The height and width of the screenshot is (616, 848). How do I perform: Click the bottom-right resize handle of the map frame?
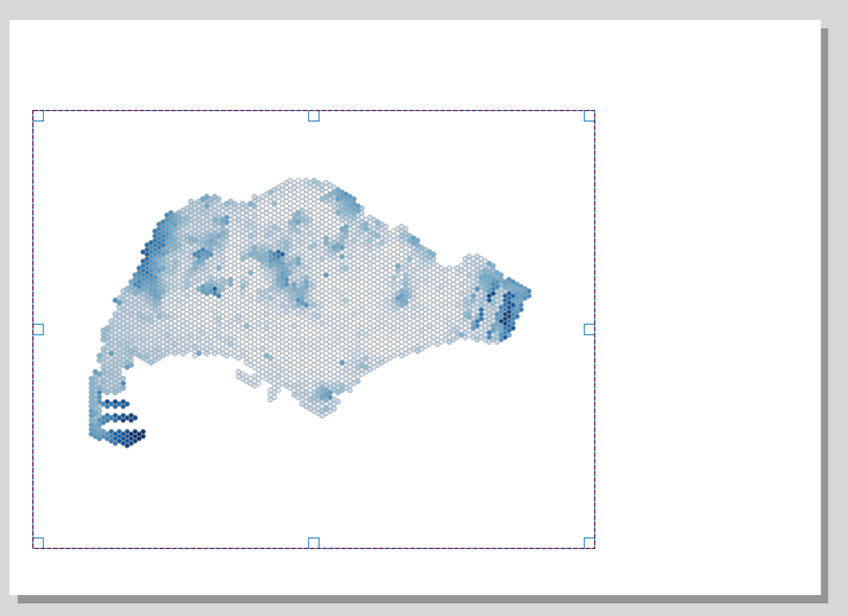pyautogui.click(x=589, y=543)
